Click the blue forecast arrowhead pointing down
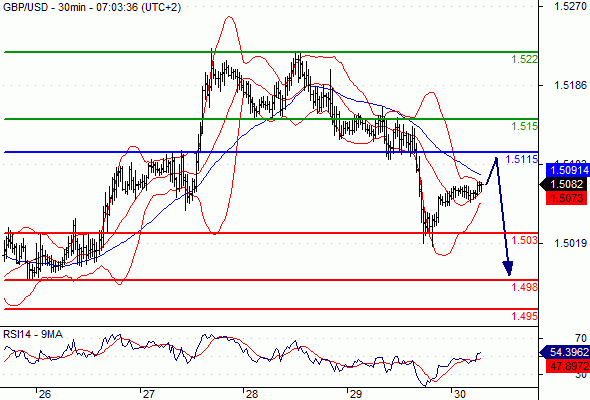This screenshot has width=590, height=400. pos(508,269)
